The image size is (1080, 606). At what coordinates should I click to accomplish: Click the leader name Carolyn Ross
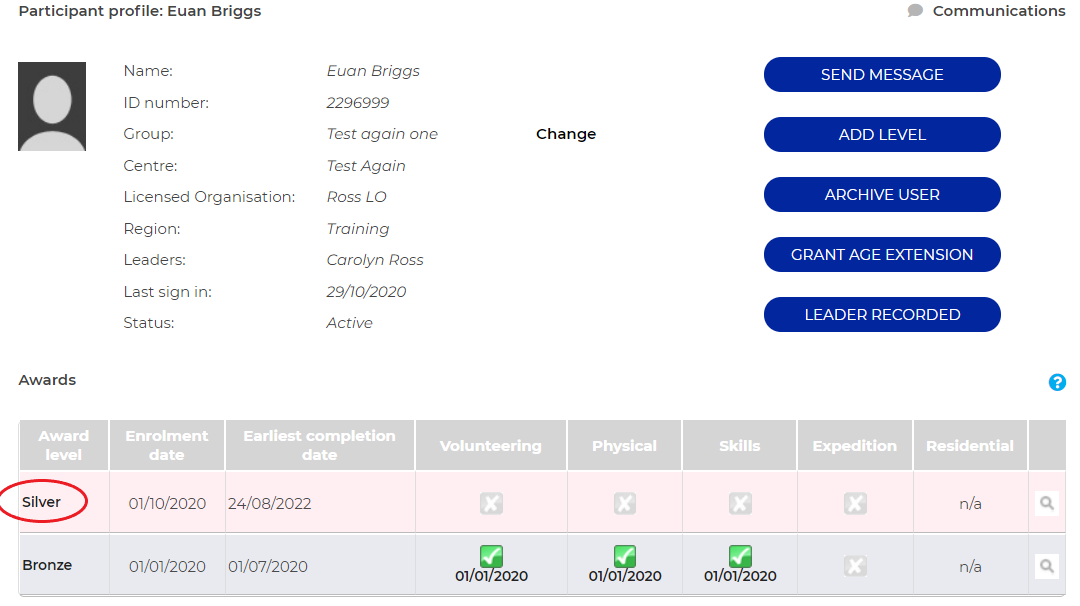pos(375,260)
